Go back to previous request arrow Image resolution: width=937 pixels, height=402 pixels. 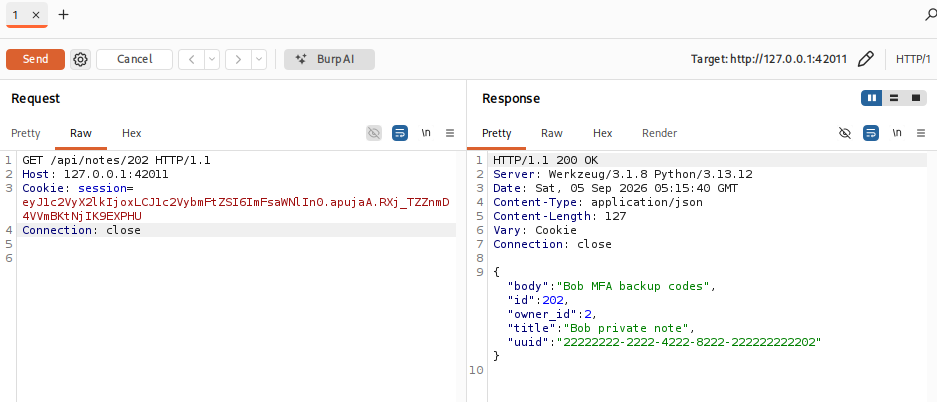191,59
